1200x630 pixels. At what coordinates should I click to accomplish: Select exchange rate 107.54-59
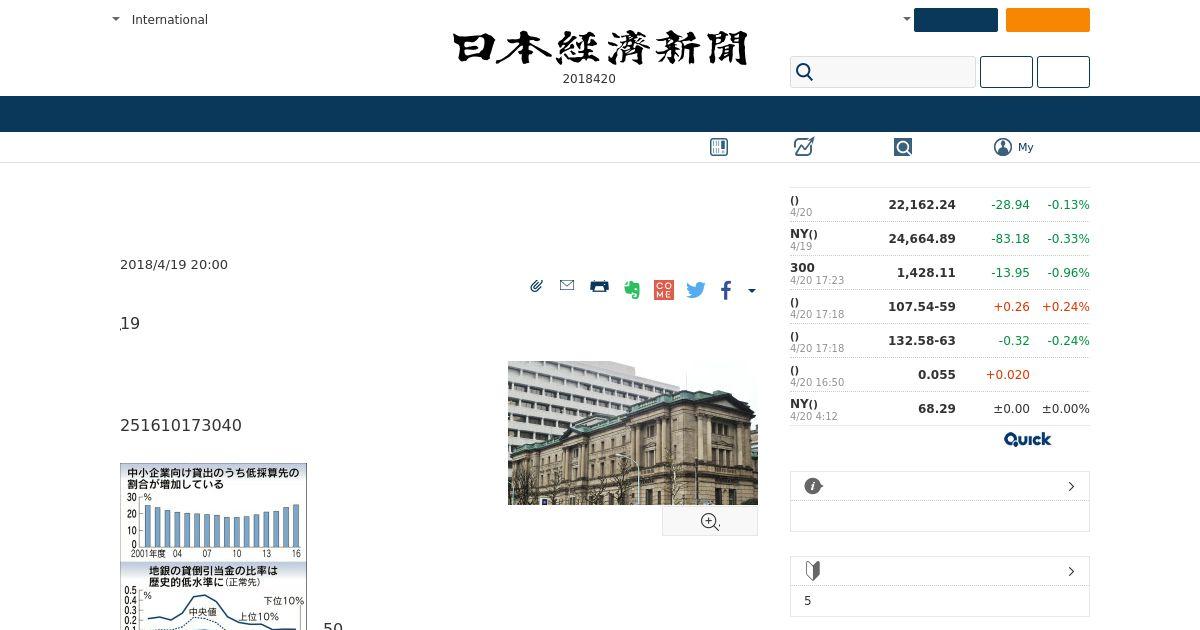(922, 307)
